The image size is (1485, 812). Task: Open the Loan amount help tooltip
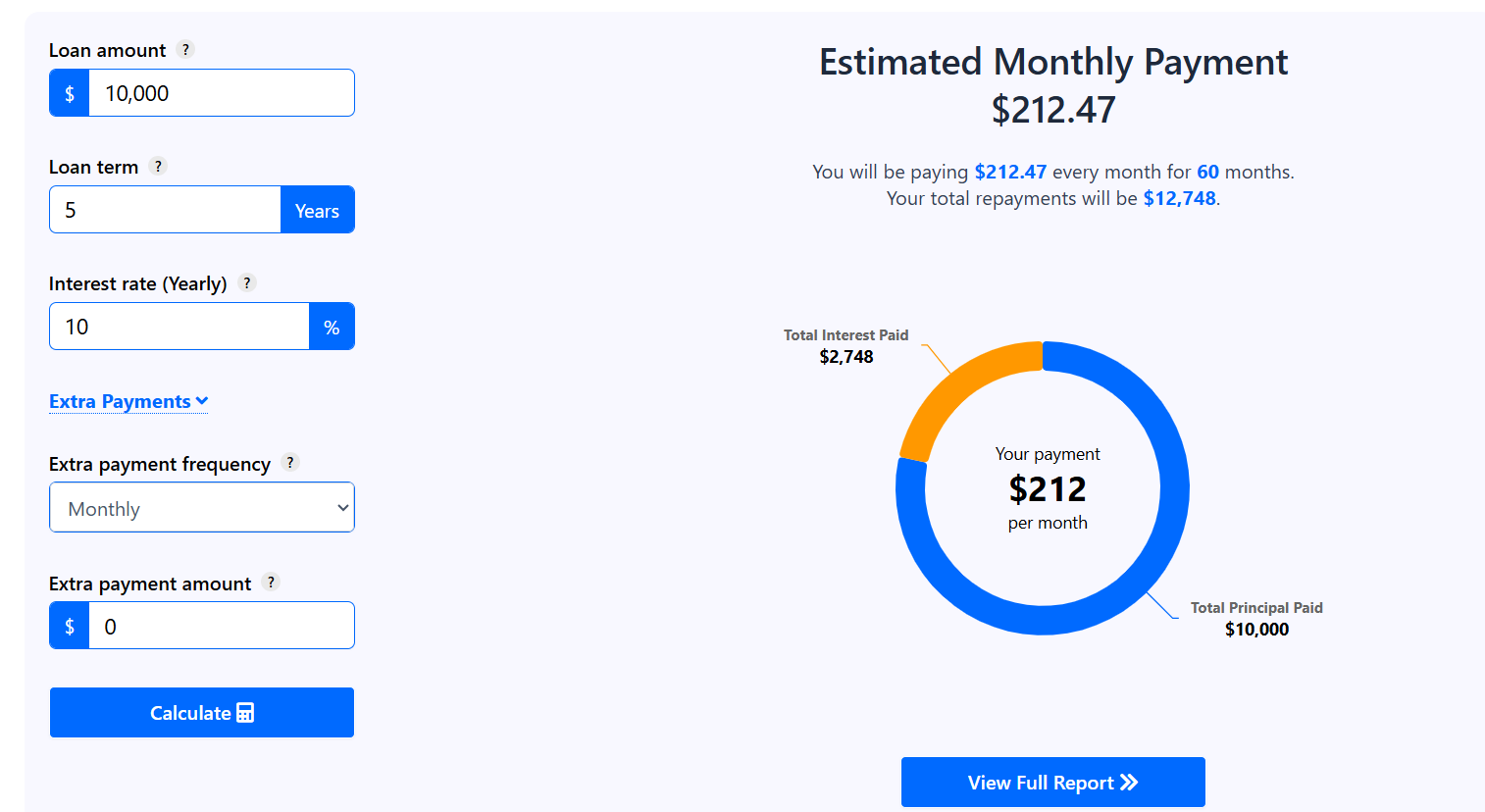[185, 49]
